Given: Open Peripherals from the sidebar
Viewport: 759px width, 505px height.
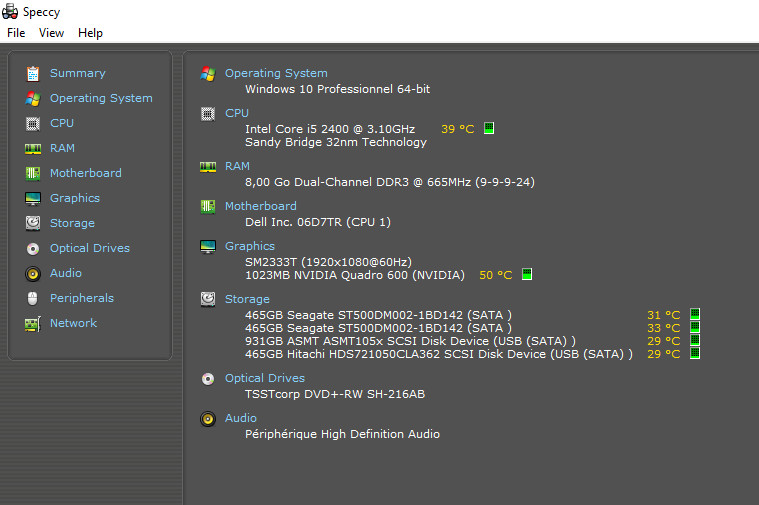Looking at the screenshot, I should [x=82, y=298].
